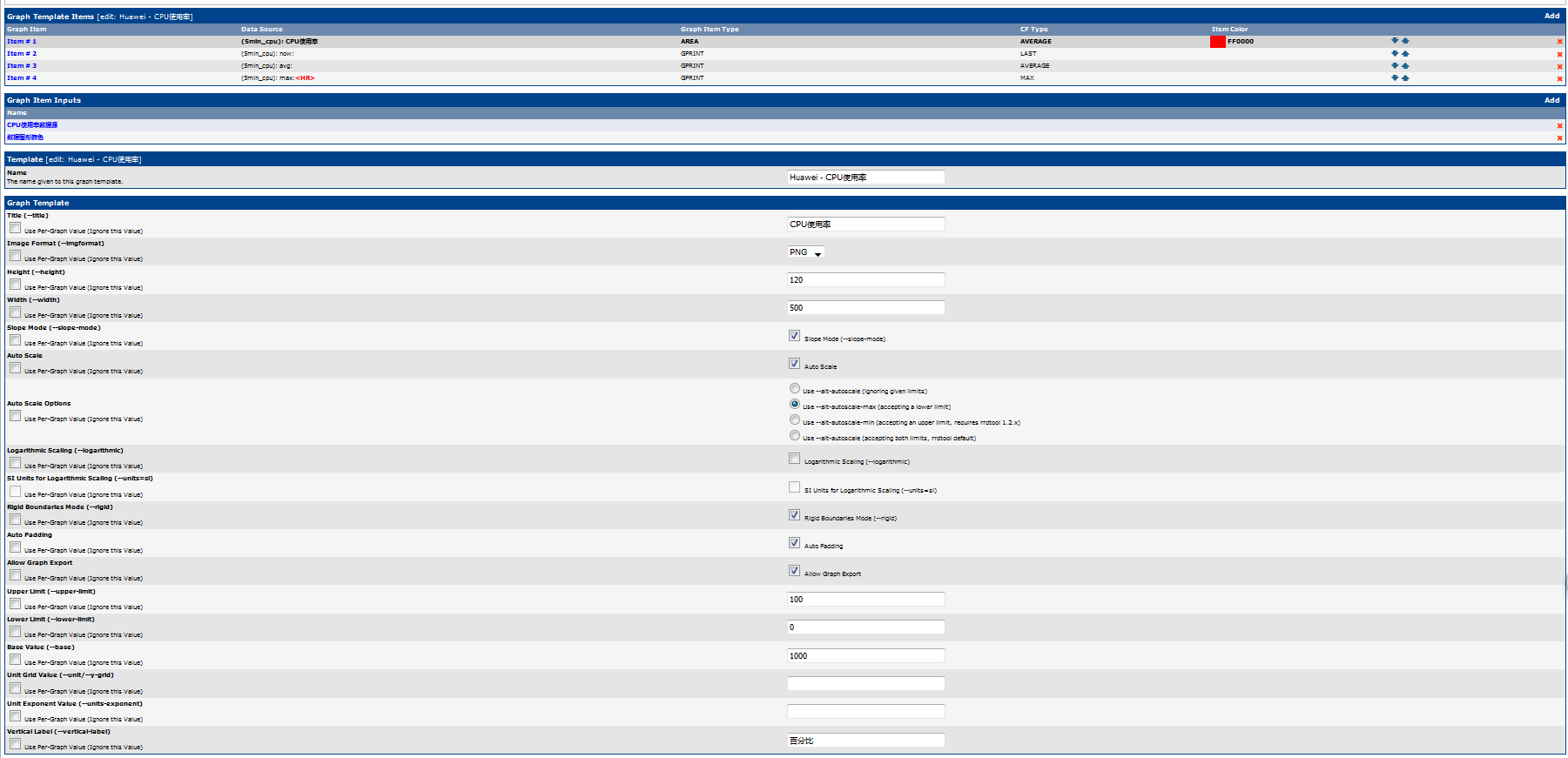This screenshot has height=758, width=1568.
Task: Open the PNG image format dropdown
Action: pyautogui.click(x=805, y=252)
